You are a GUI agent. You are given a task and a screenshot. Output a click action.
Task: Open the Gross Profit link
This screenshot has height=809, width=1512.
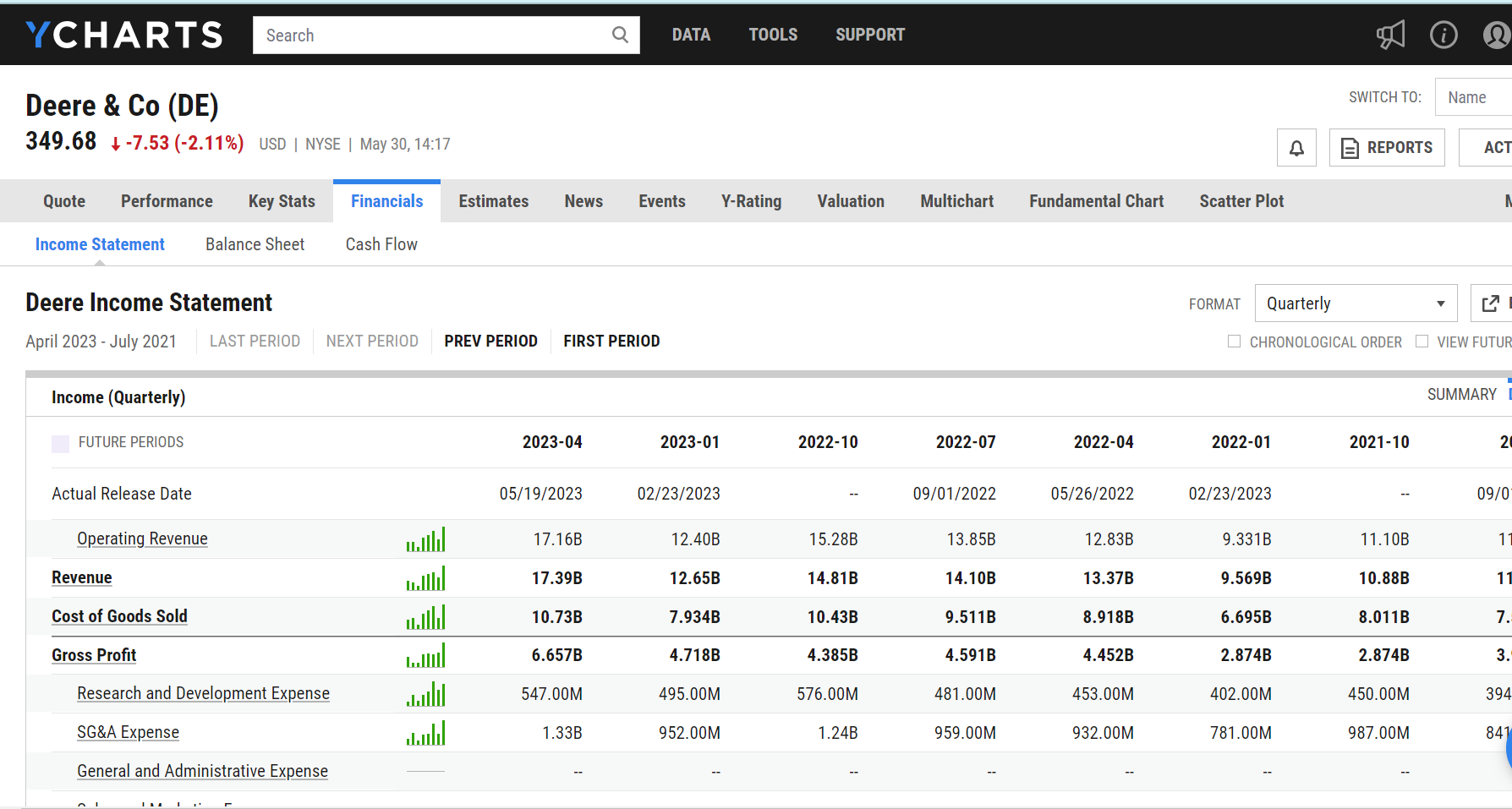point(94,655)
